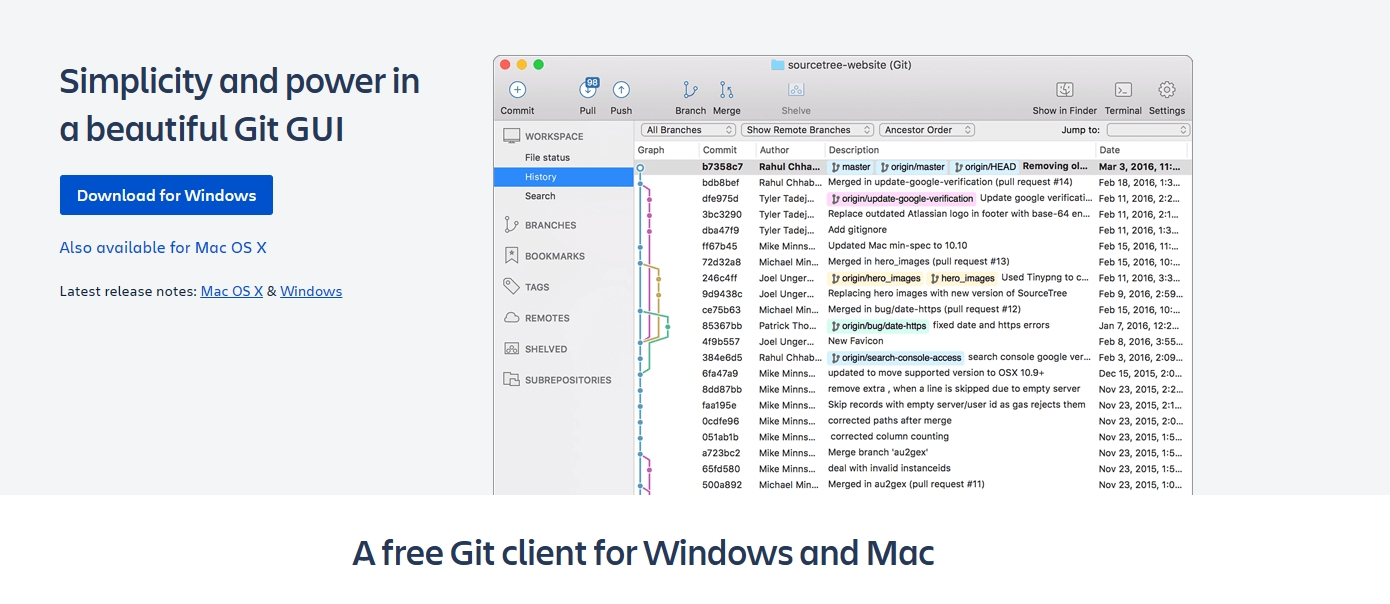
Task: Open the Terminal toolbar icon
Action: 1123,90
